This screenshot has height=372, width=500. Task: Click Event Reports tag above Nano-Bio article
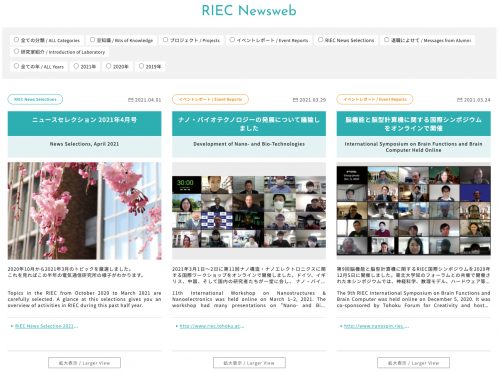coord(210,99)
